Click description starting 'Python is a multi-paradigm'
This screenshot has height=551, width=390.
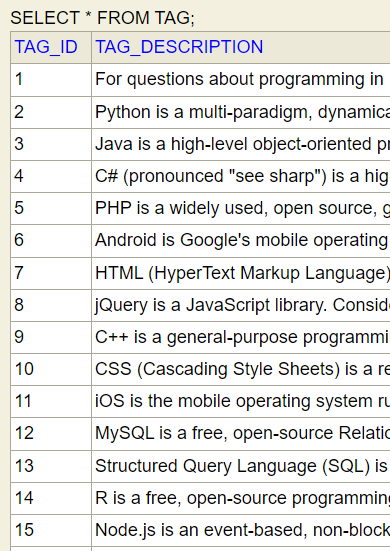click(242, 112)
